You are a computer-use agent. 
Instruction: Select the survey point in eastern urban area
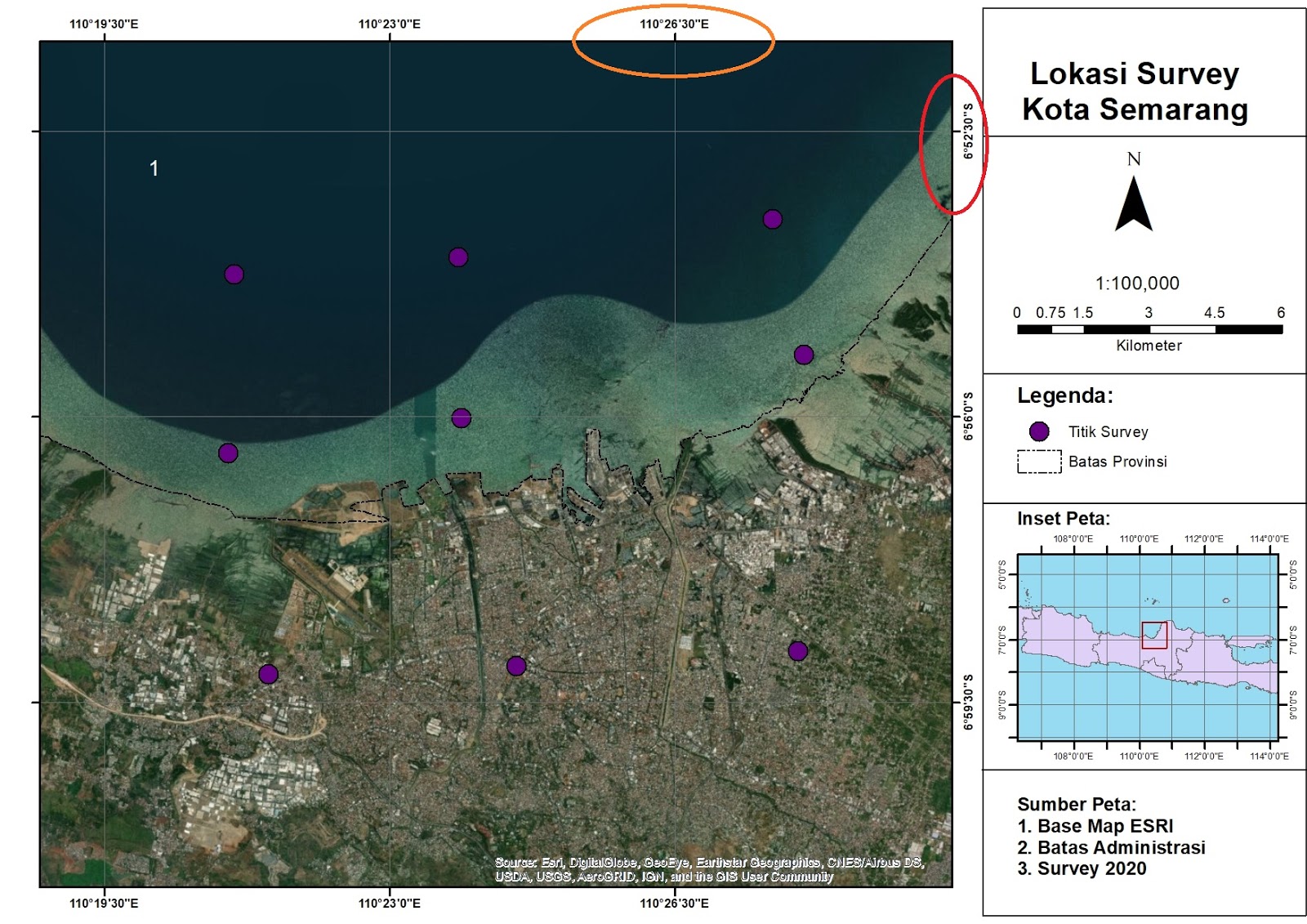[x=796, y=651]
